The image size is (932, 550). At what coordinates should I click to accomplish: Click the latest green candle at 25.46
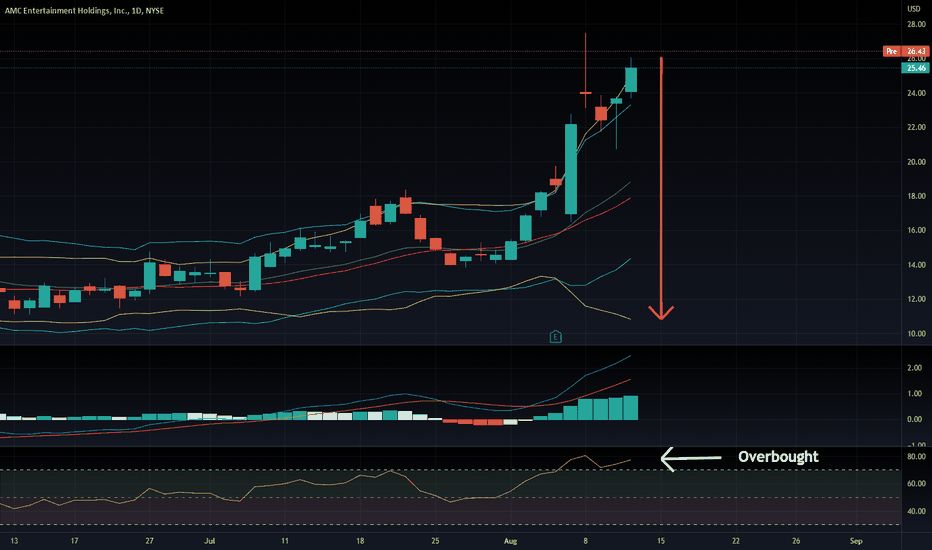[x=631, y=80]
